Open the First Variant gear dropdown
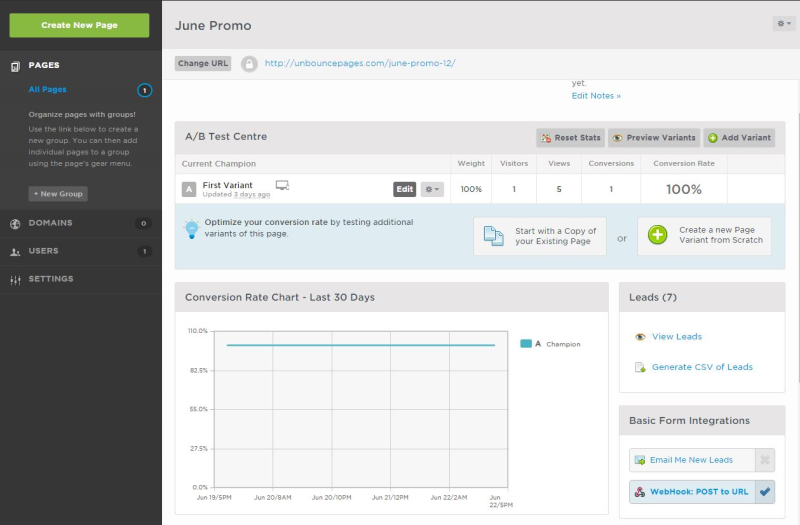 432,189
